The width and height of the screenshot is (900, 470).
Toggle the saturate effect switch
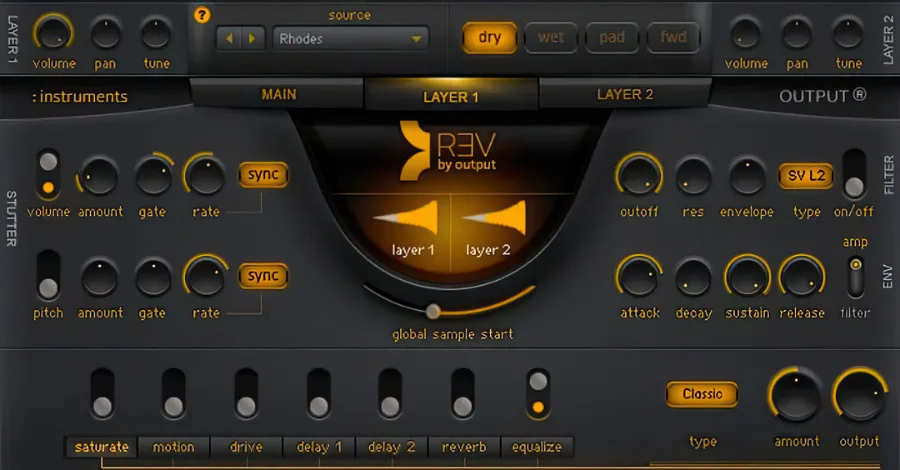102,395
